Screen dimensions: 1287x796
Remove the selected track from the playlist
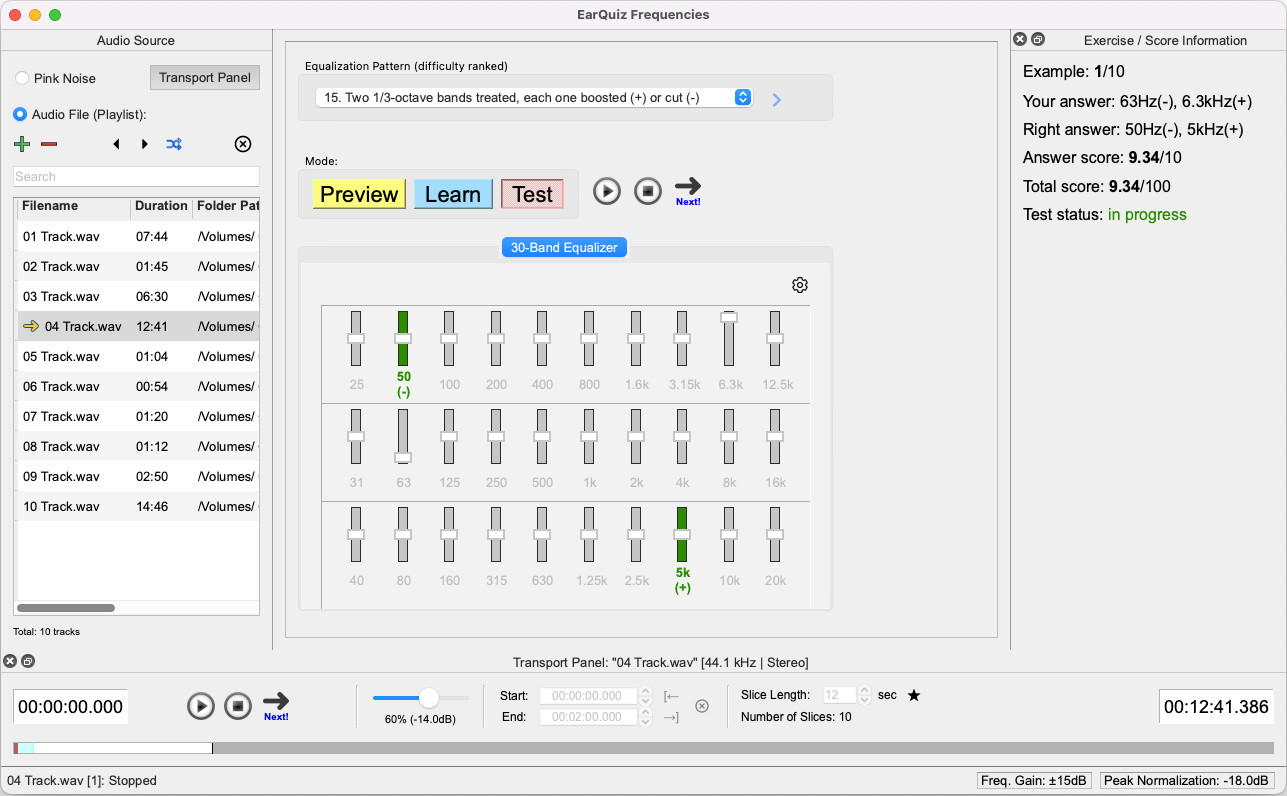[49, 144]
